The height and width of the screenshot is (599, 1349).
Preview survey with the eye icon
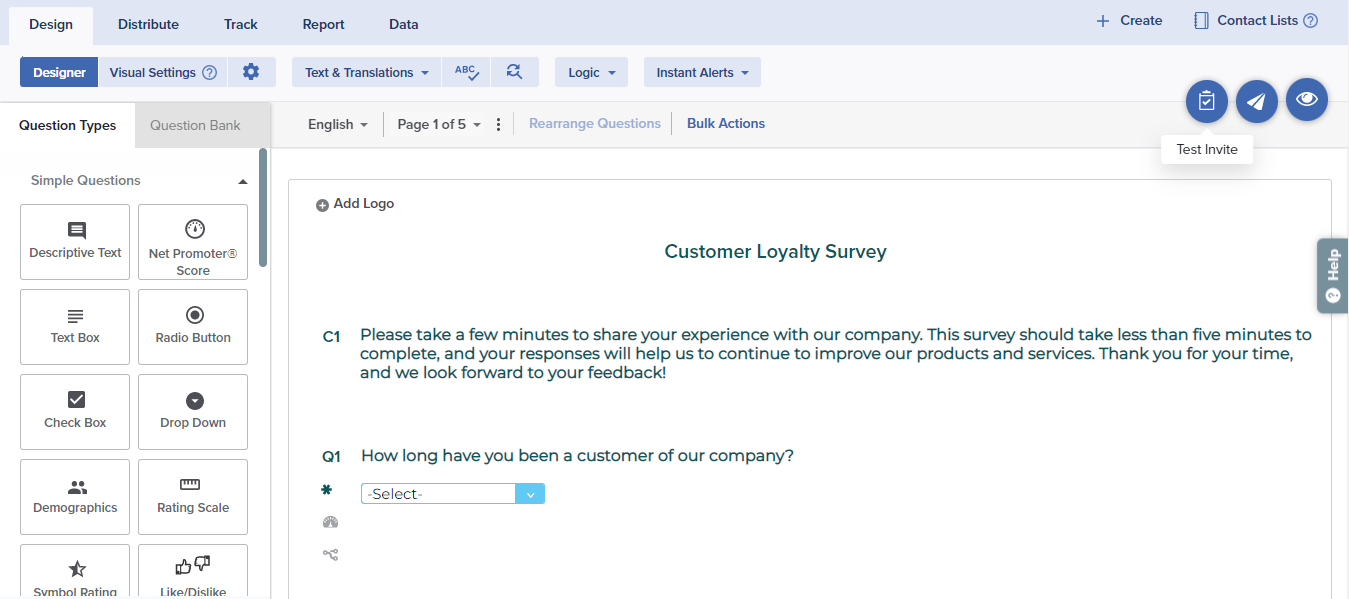pos(1306,100)
